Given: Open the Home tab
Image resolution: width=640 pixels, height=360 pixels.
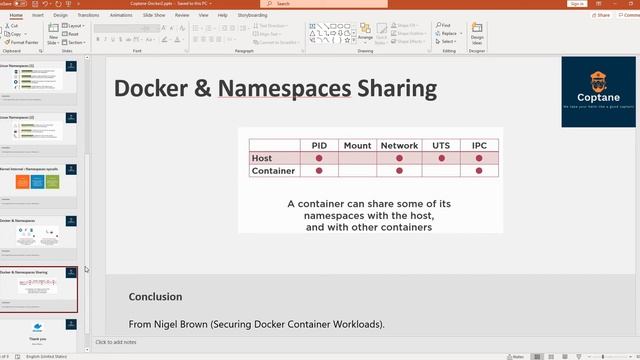Looking at the screenshot, I should pos(16,15).
